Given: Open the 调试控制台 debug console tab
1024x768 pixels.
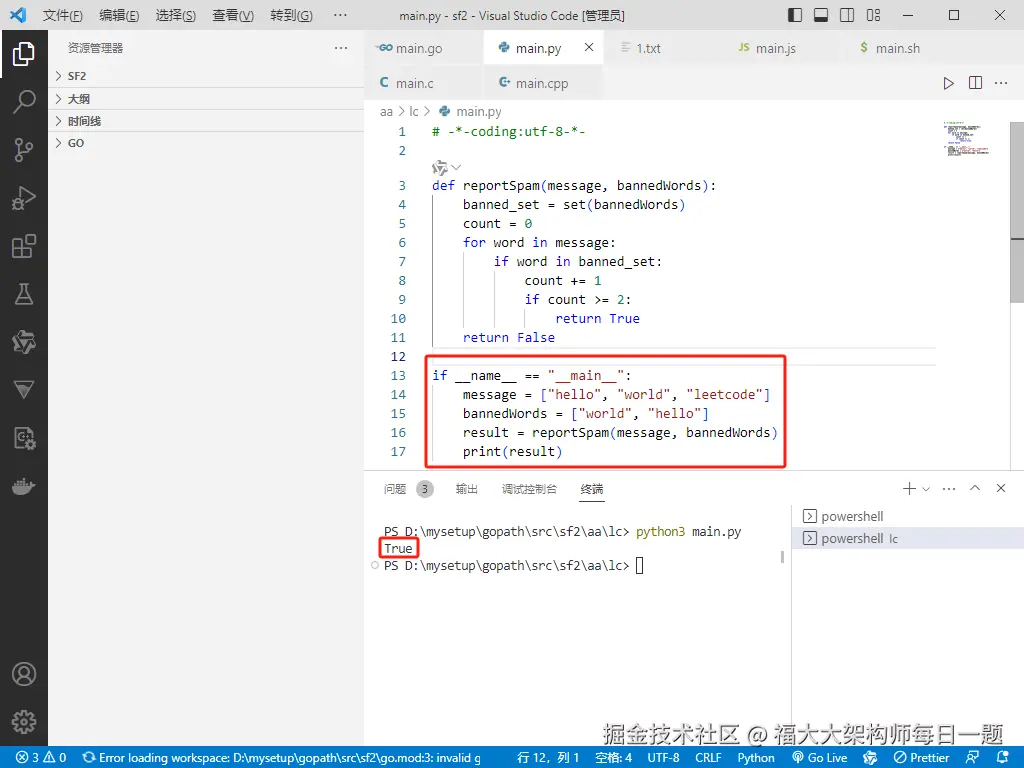Looking at the screenshot, I should click(x=529, y=488).
